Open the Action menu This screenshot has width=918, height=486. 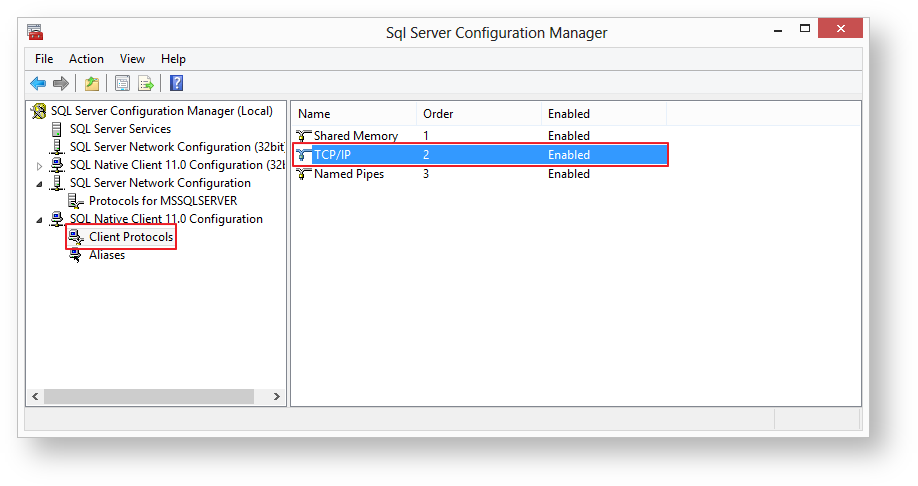(86, 59)
